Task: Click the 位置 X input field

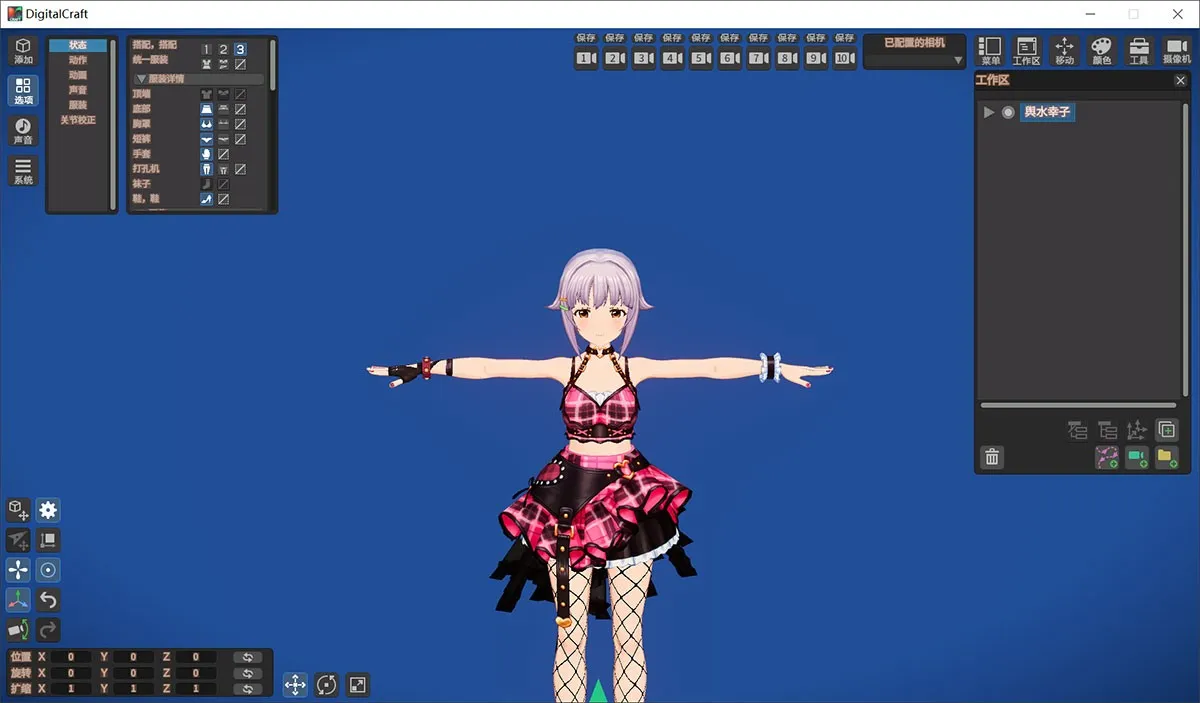Action: click(x=71, y=657)
